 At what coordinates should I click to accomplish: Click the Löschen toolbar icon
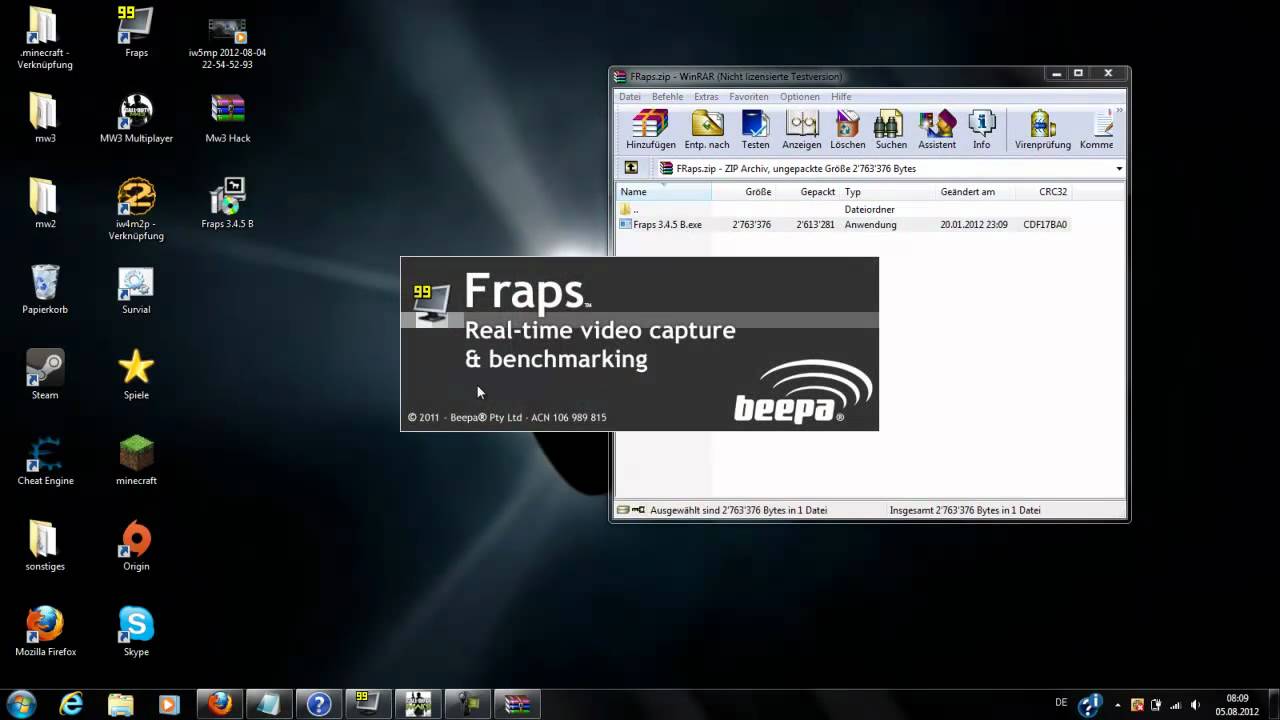848,130
